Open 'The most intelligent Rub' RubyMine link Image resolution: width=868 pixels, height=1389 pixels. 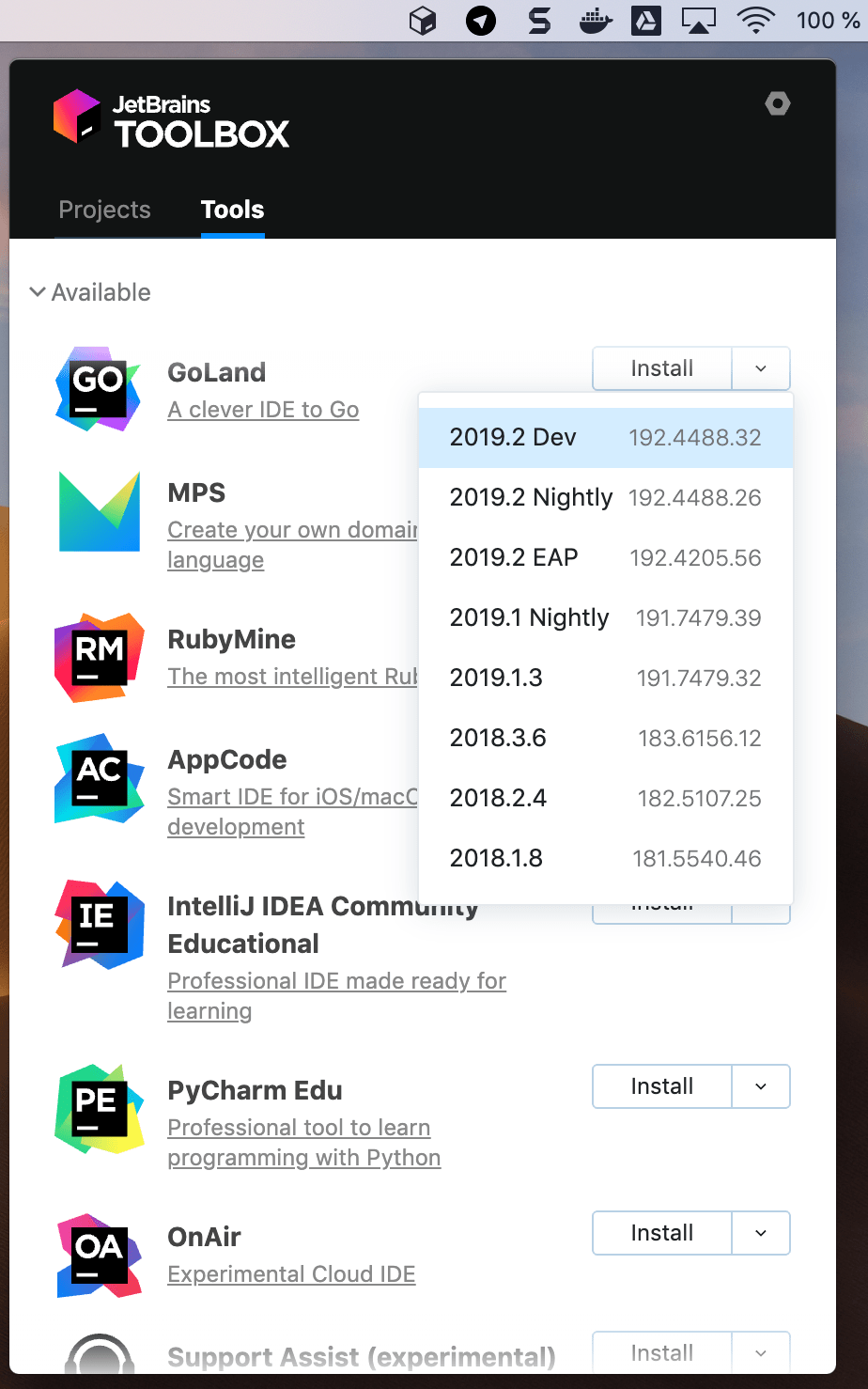click(293, 677)
